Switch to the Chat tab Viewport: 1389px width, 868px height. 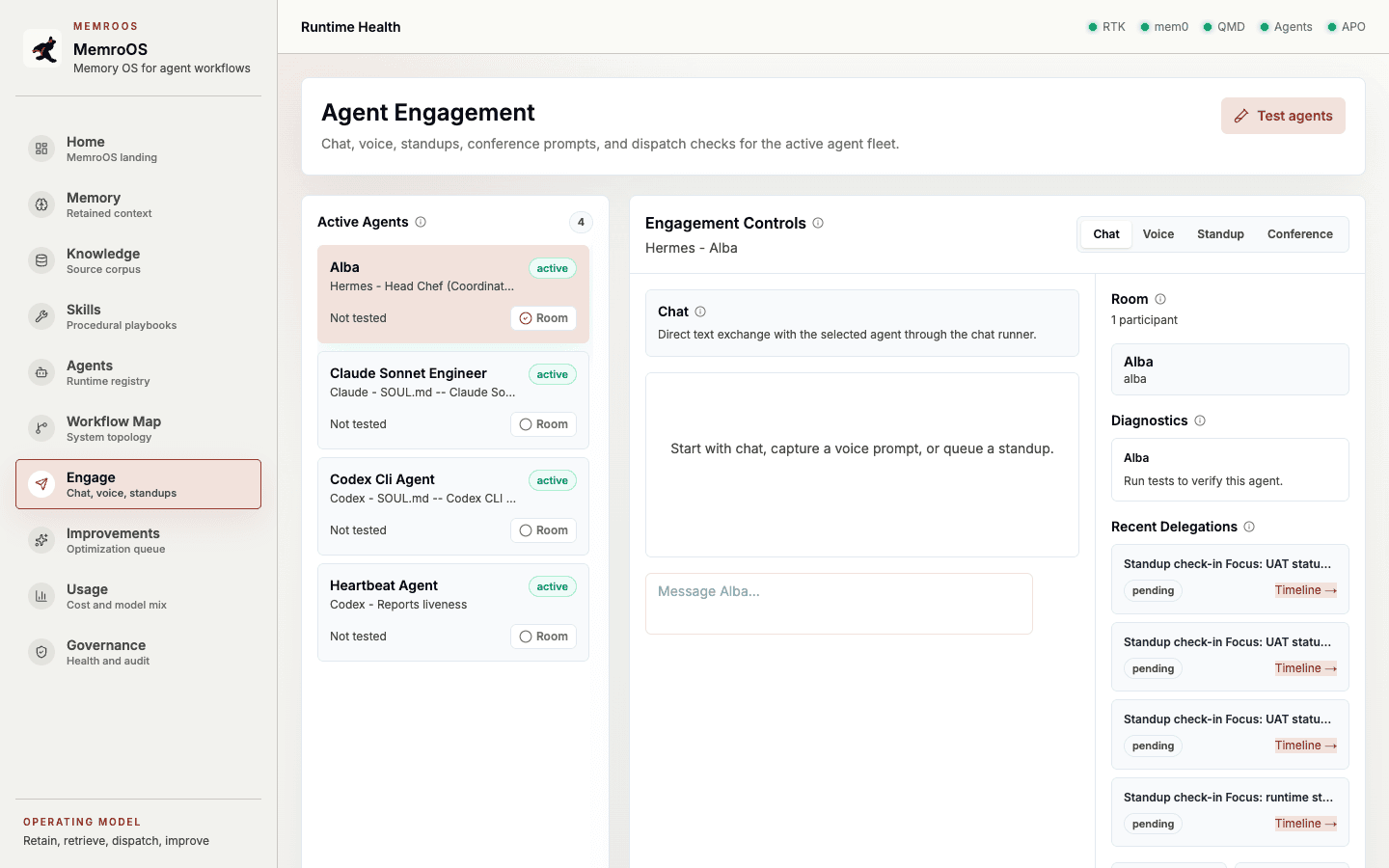tap(1106, 234)
